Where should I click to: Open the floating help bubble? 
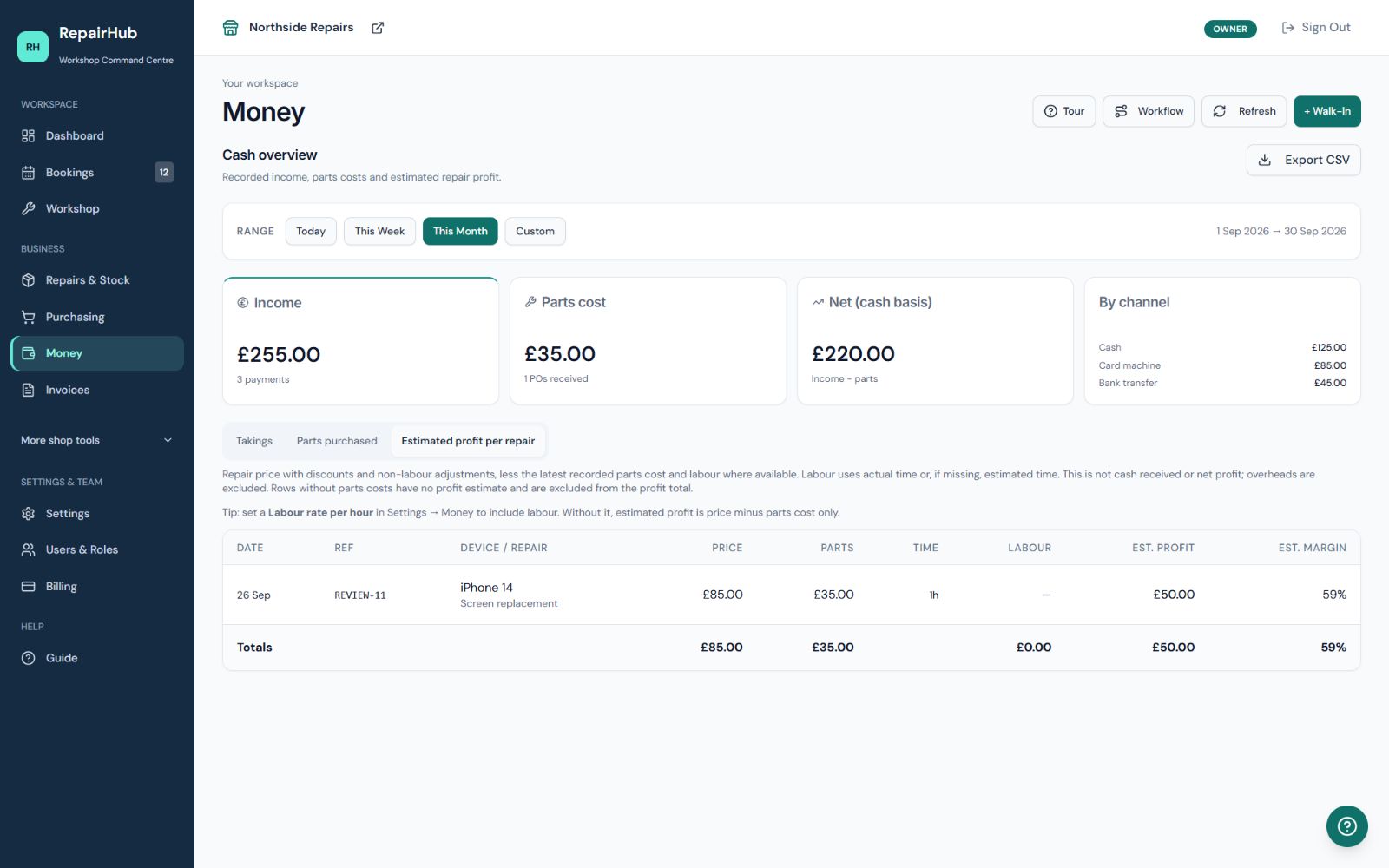point(1346,826)
